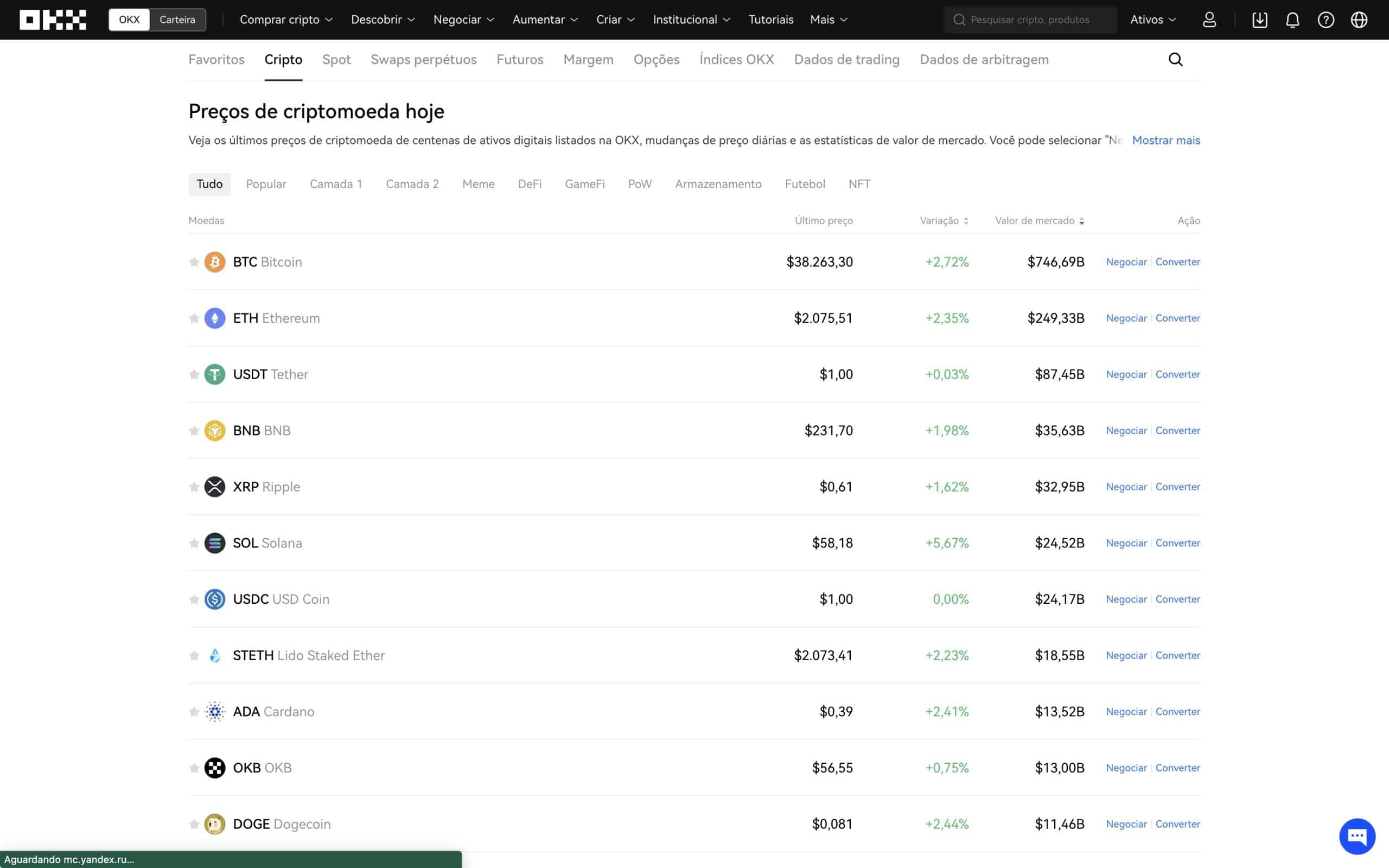Click the Bitcoin coin icon

(x=215, y=262)
